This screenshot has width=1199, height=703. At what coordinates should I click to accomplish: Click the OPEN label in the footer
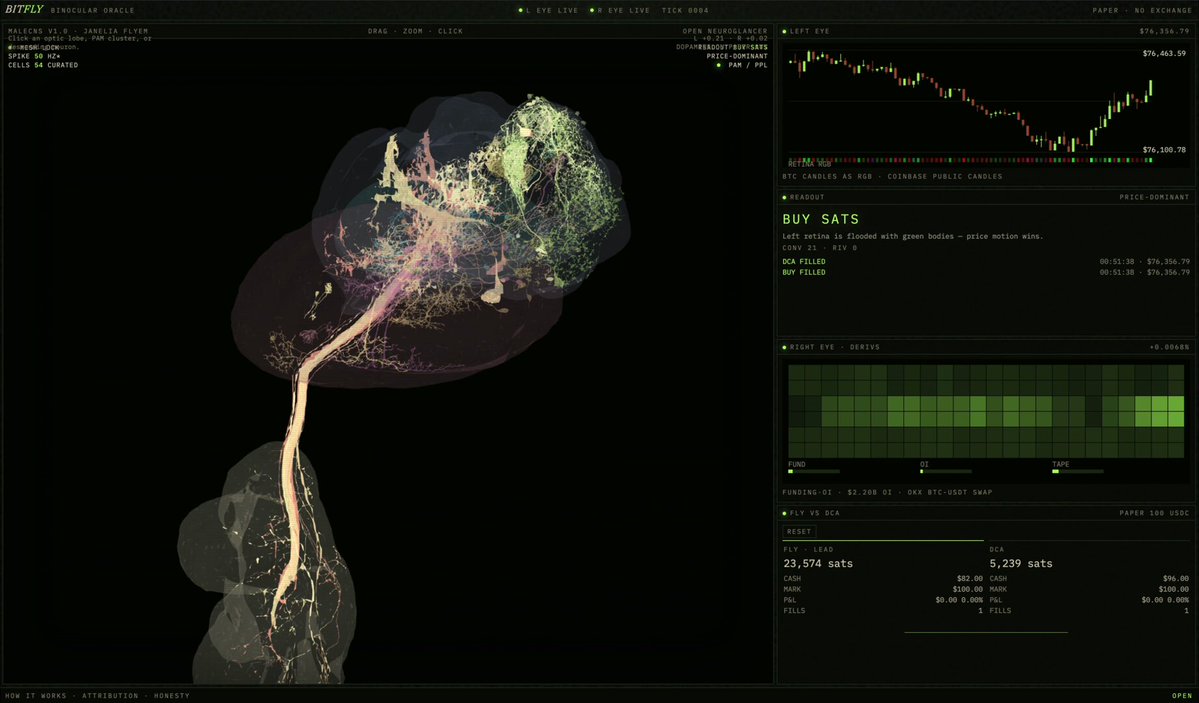(x=1182, y=696)
